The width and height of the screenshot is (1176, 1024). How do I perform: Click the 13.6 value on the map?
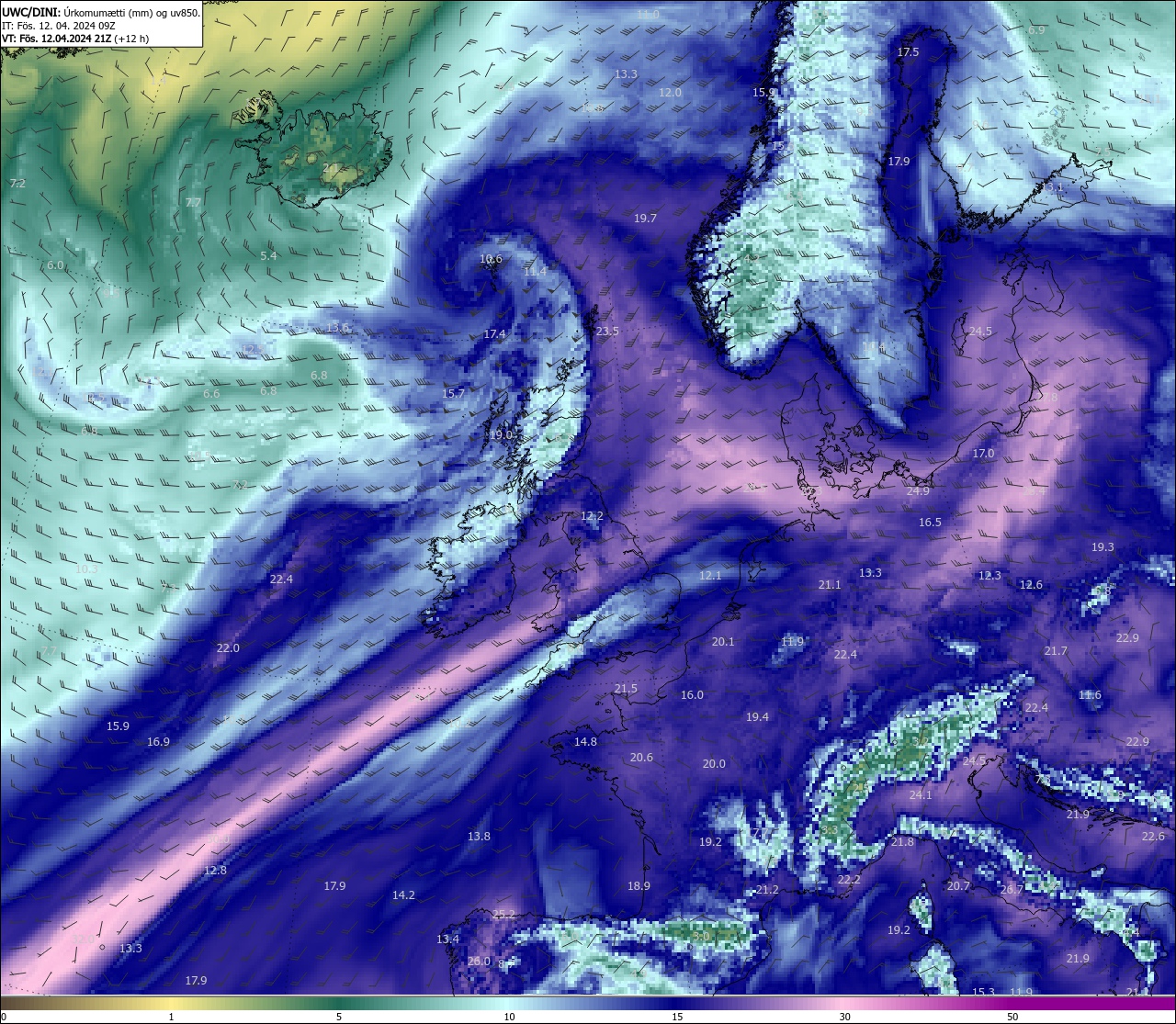click(337, 328)
